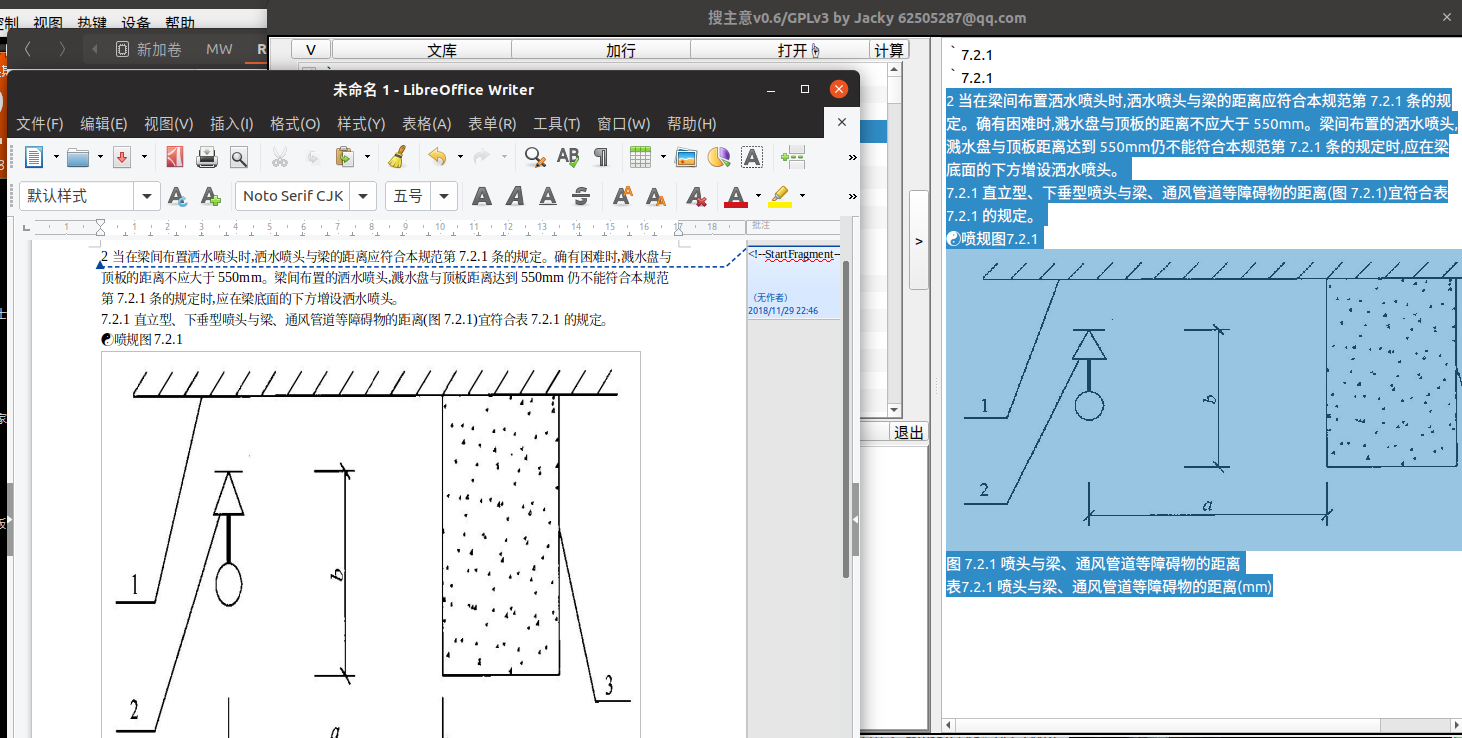Open 文件(F) menu
1462x738 pixels.
click(x=40, y=124)
